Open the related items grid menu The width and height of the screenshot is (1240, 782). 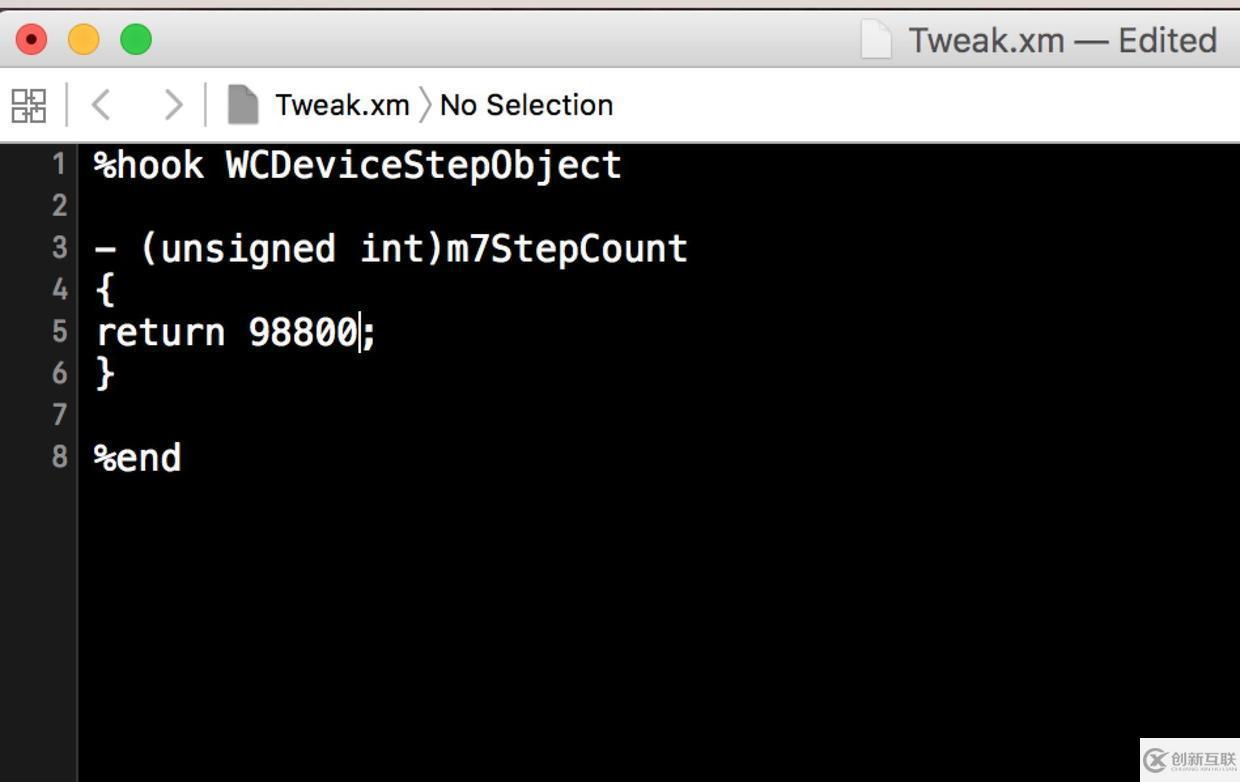pos(28,105)
